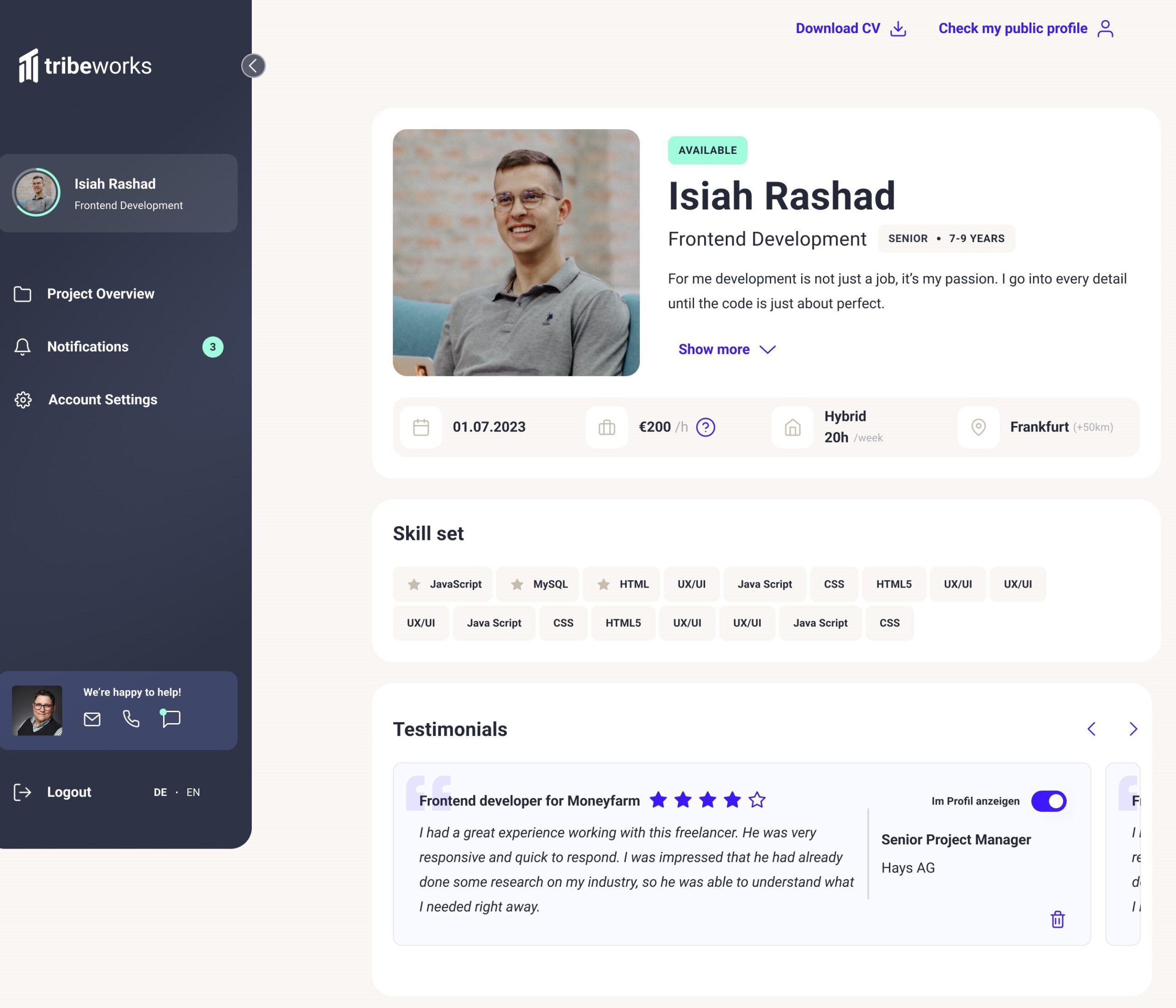Click the location pin icon beside Frankfurt
The height and width of the screenshot is (1008, 1176).
(x=978, y=427)
